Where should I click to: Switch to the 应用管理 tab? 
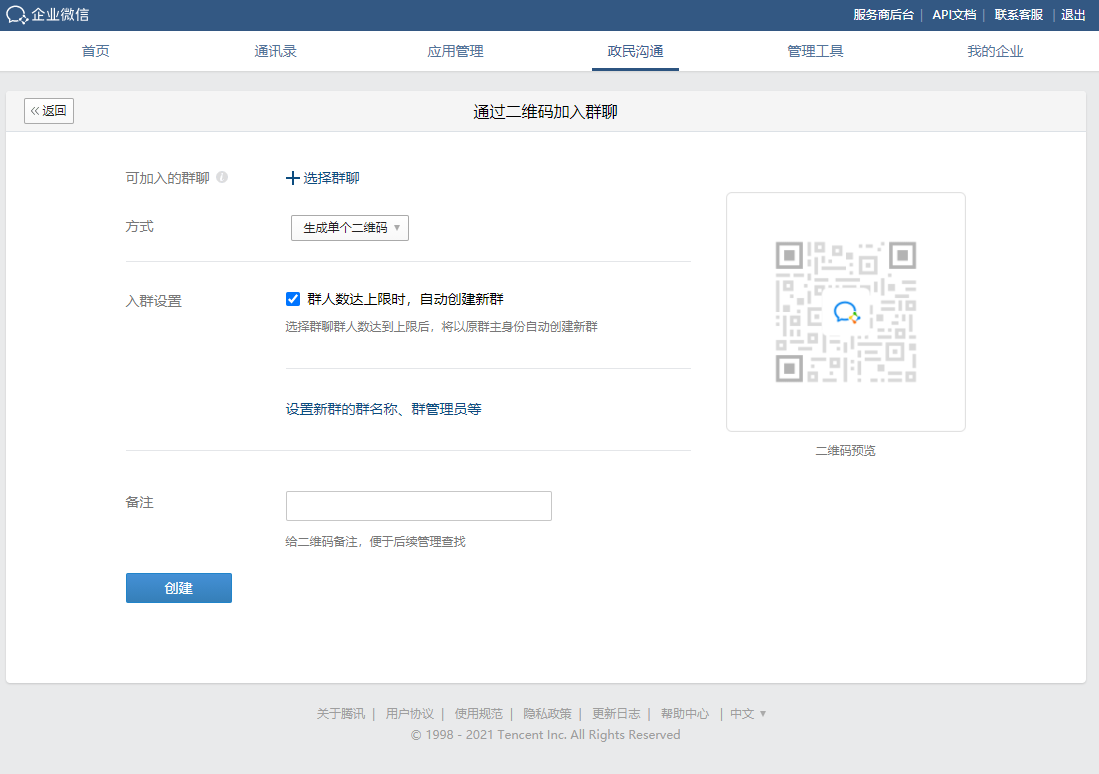[x=456, y=51]
